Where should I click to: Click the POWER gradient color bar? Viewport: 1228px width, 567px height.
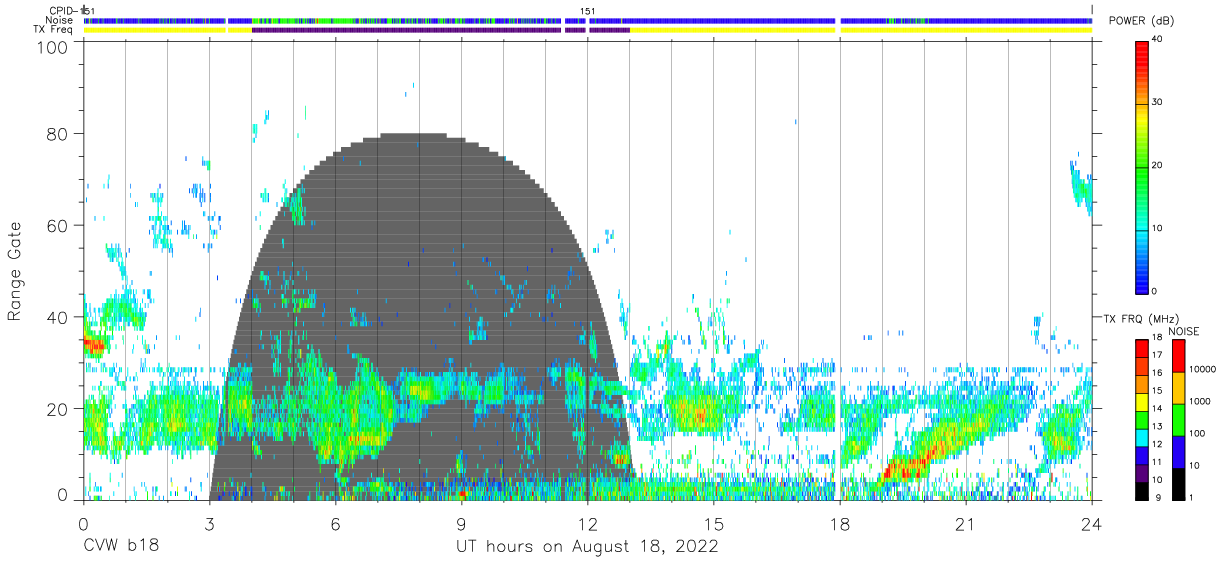[x=1142, y=166]
